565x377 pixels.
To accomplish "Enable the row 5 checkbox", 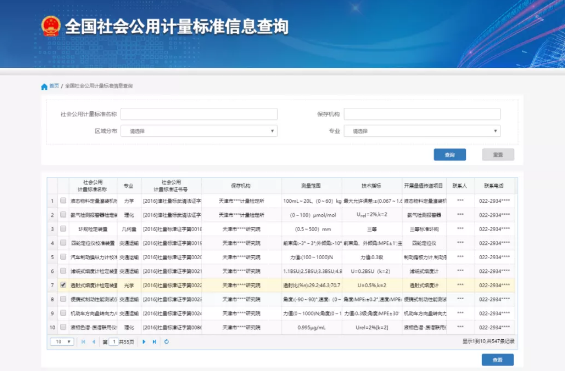I will [63, 257].
